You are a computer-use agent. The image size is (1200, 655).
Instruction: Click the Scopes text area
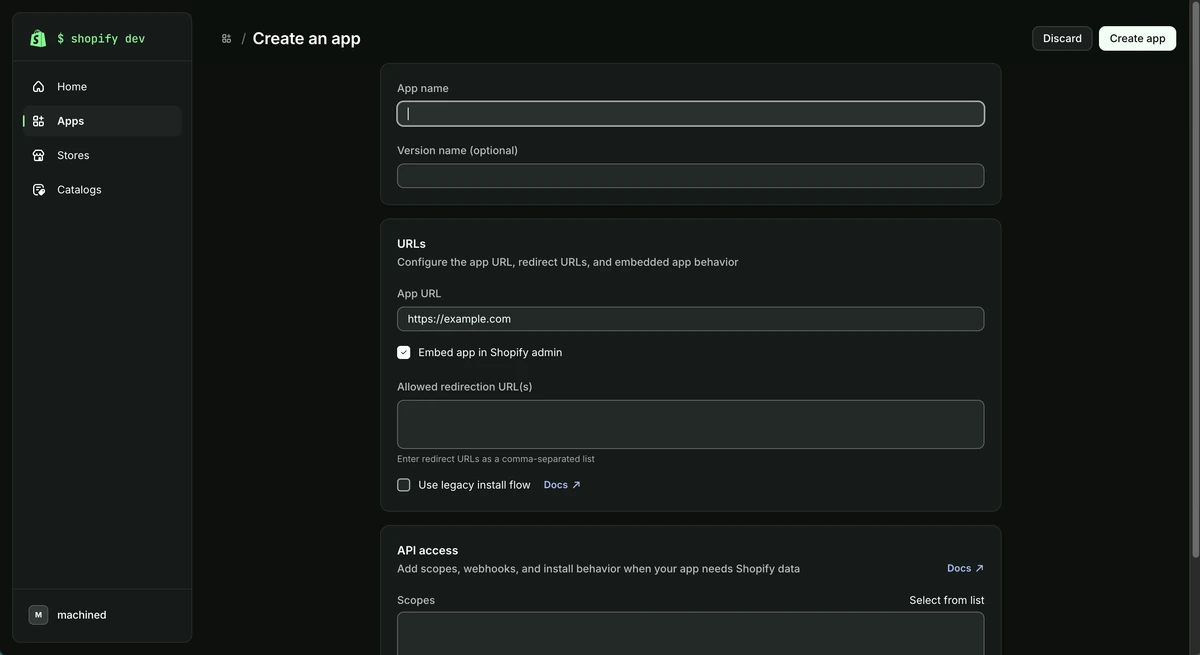tap(690, 633)
